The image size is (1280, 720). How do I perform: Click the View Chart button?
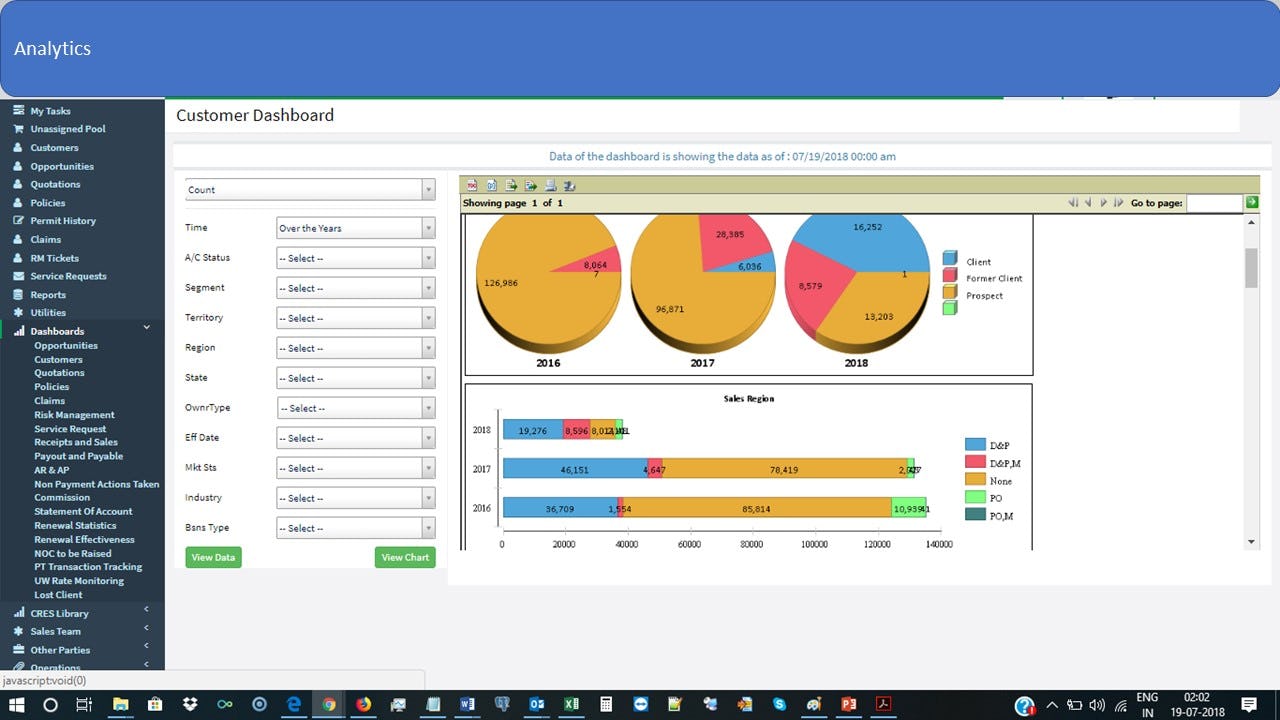coord(405,557)
